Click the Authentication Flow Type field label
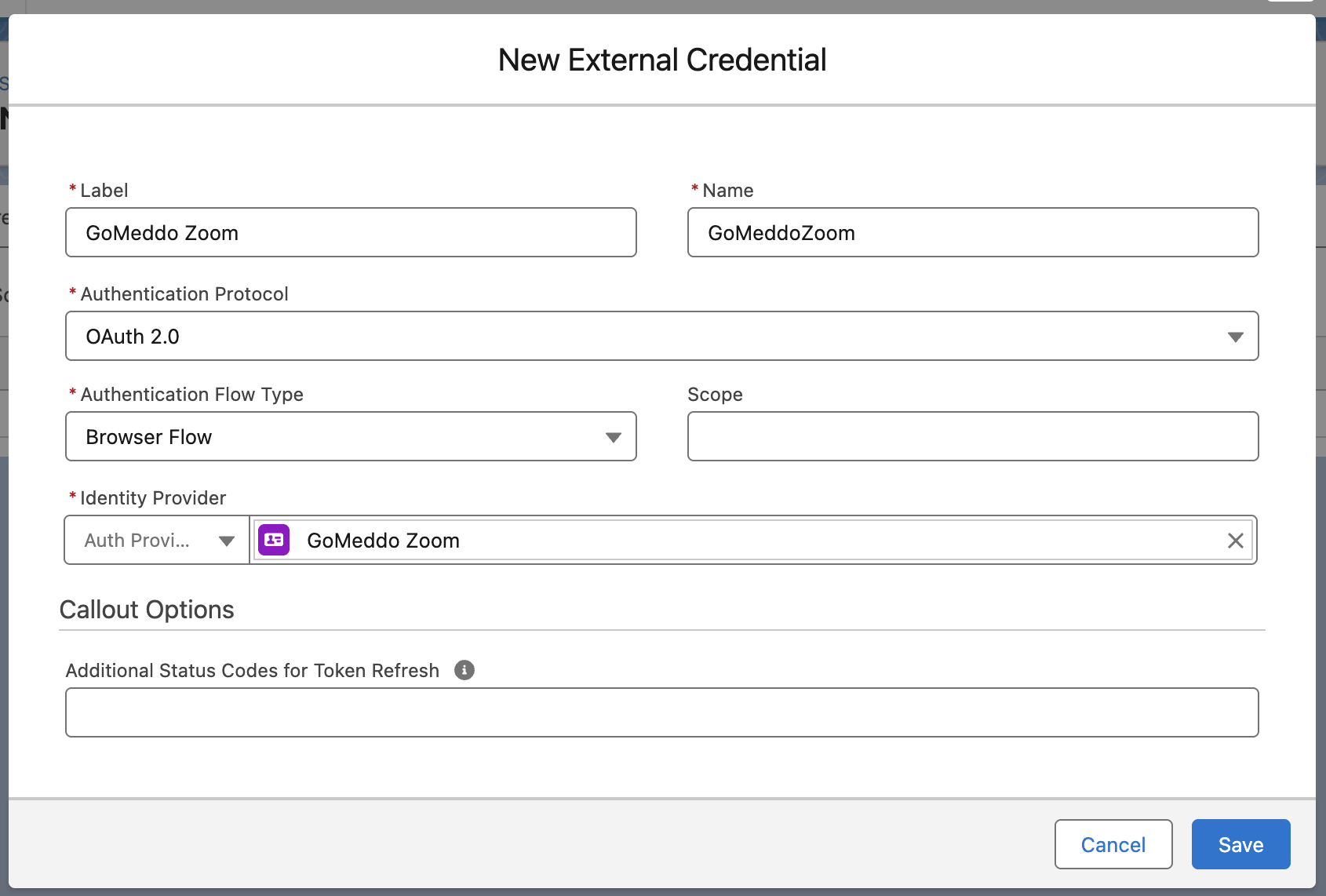1326x896 pixels. [x=191, y=395]
